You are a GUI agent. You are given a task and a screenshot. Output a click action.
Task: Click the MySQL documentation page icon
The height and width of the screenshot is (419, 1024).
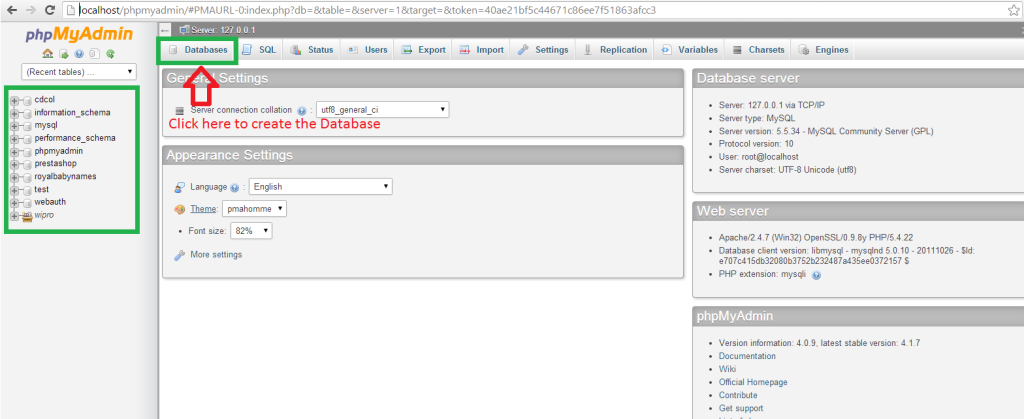tap(95, 54)
